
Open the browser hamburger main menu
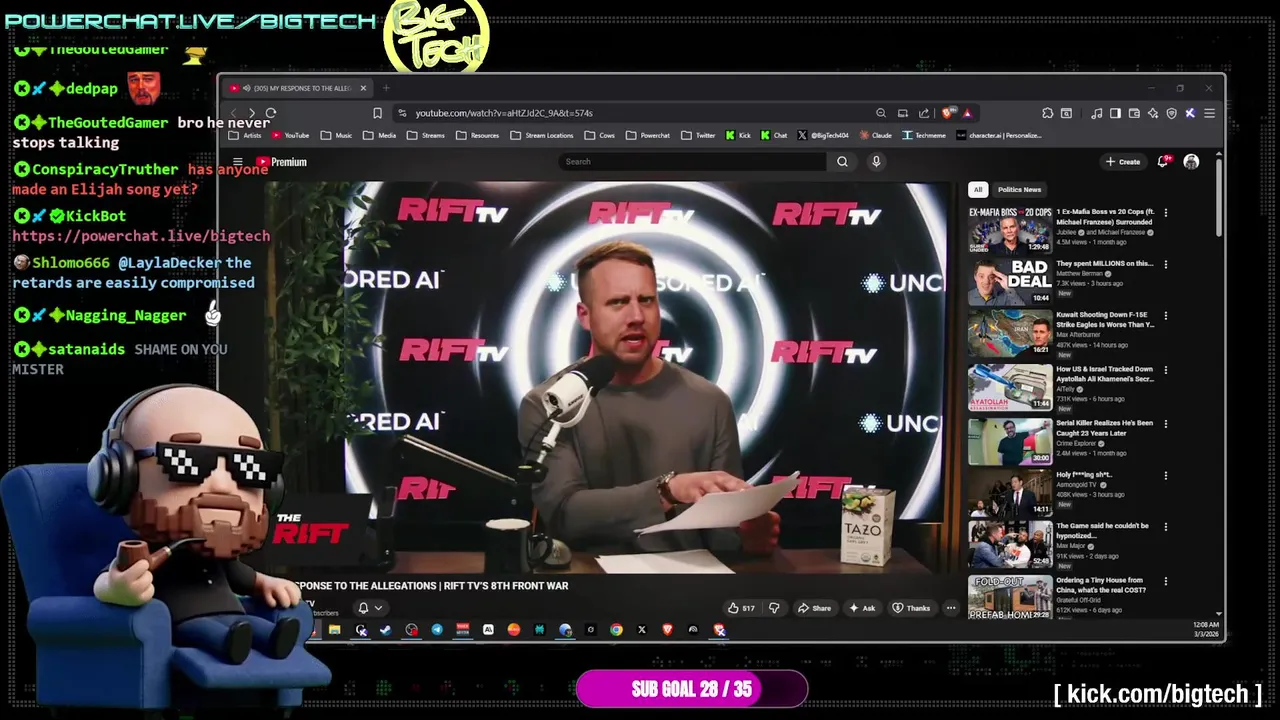(x=1209, y=113)
